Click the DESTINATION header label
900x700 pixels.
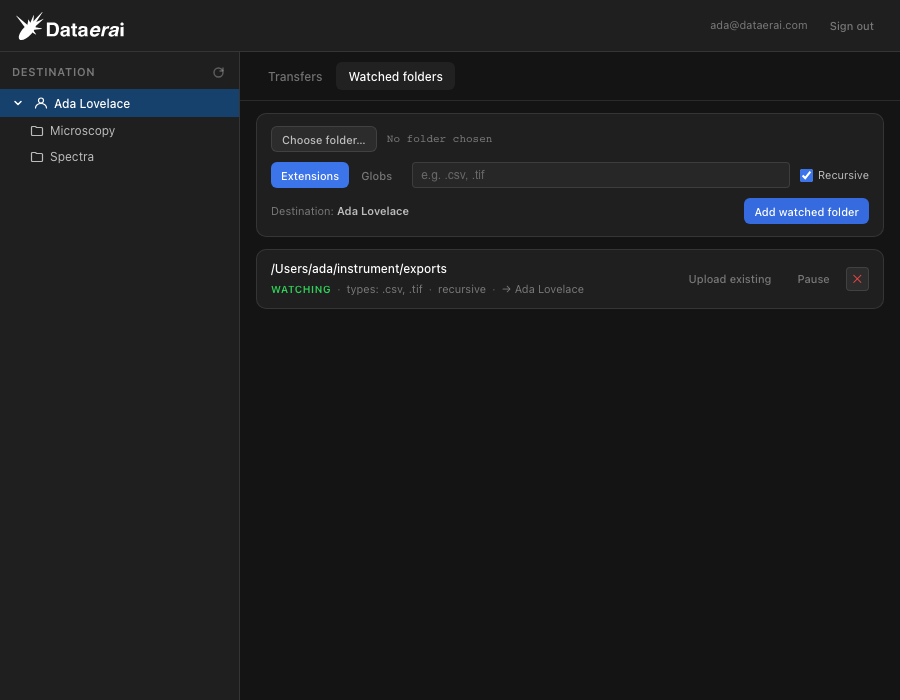[53, 72]
